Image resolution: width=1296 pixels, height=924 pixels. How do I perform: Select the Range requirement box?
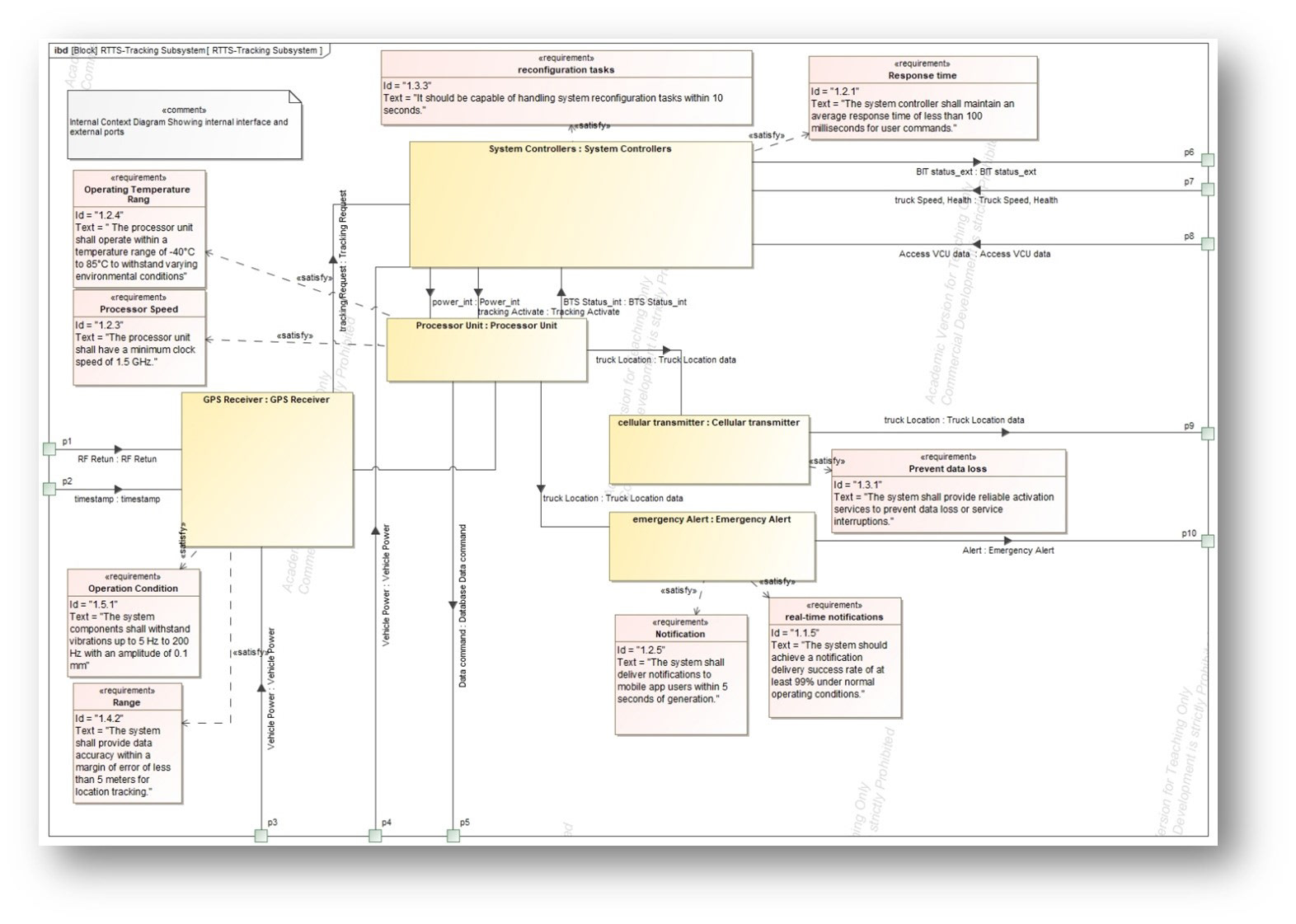click(x=127, y=743)
